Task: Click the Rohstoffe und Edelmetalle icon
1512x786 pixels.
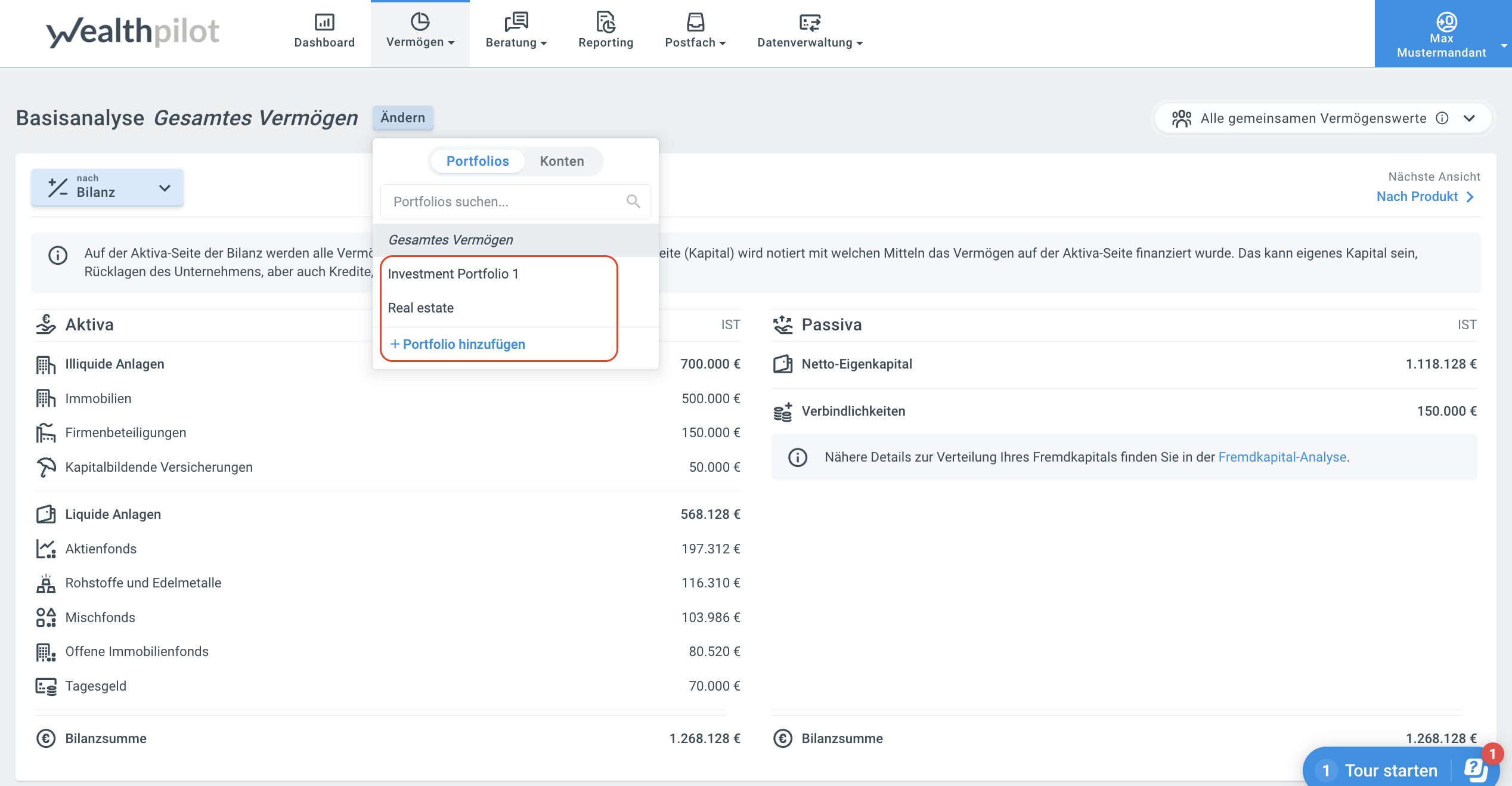Action: click(46, 583)
